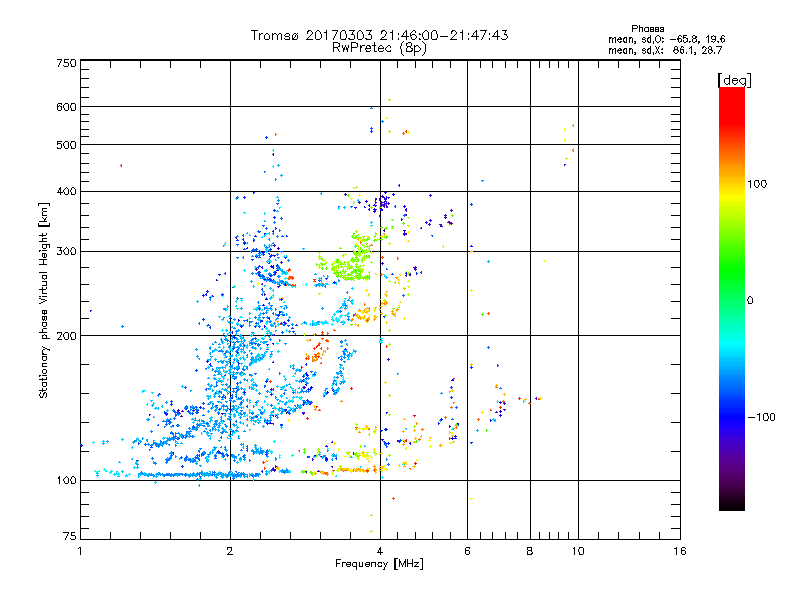Click y-axis tick label '500'
This screenshot has width=800, height=600.
66,145
